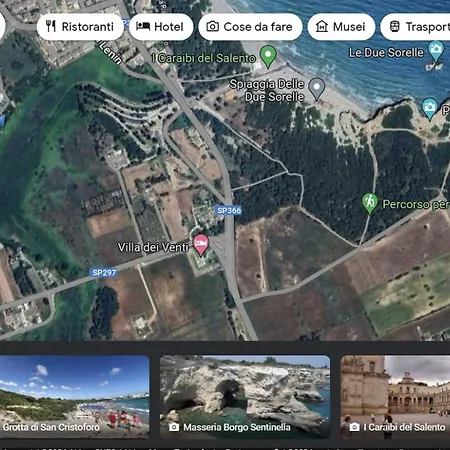Image resolution: width=450 pixels, height=450 pixels.
Task: Select the SP297 road badge
Action: click(104, 273)
